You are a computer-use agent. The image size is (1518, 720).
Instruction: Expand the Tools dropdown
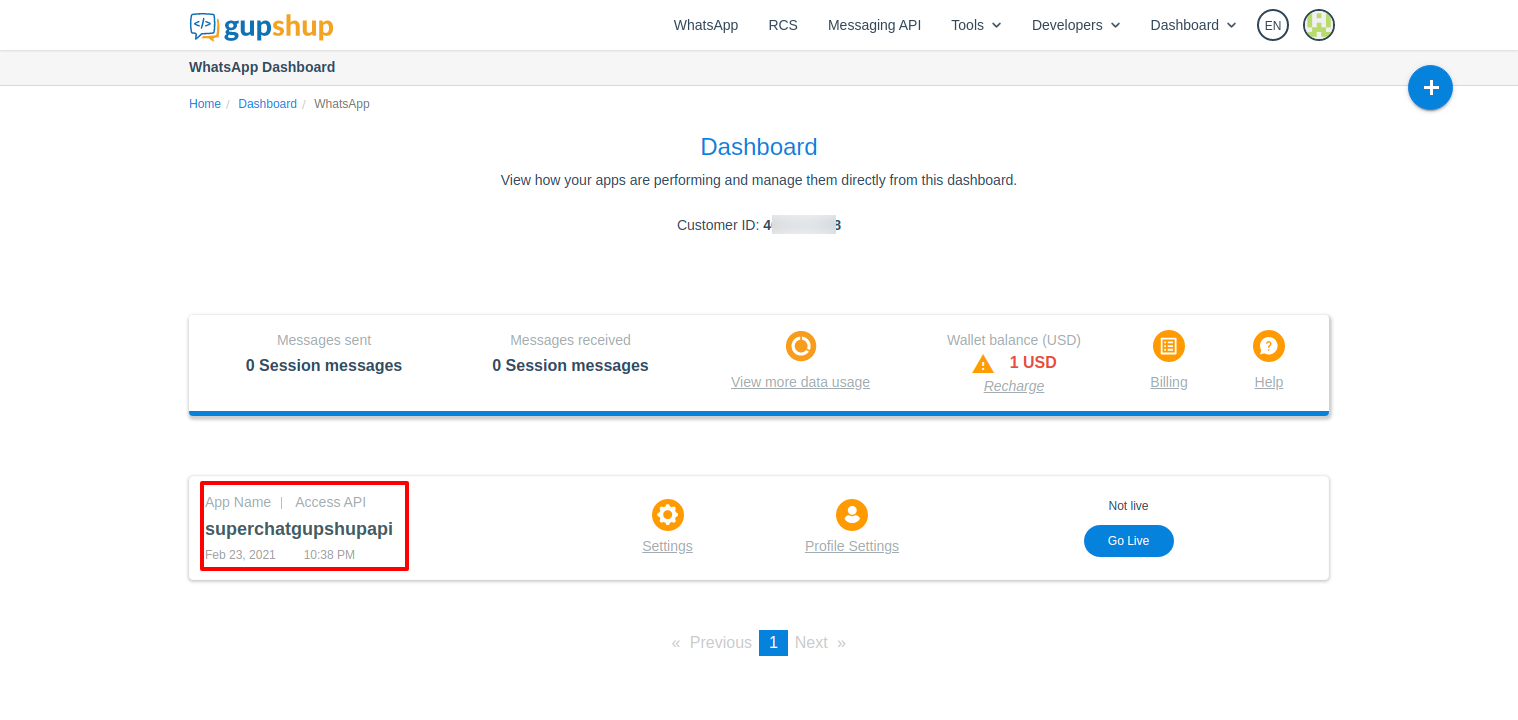point(976,25)
